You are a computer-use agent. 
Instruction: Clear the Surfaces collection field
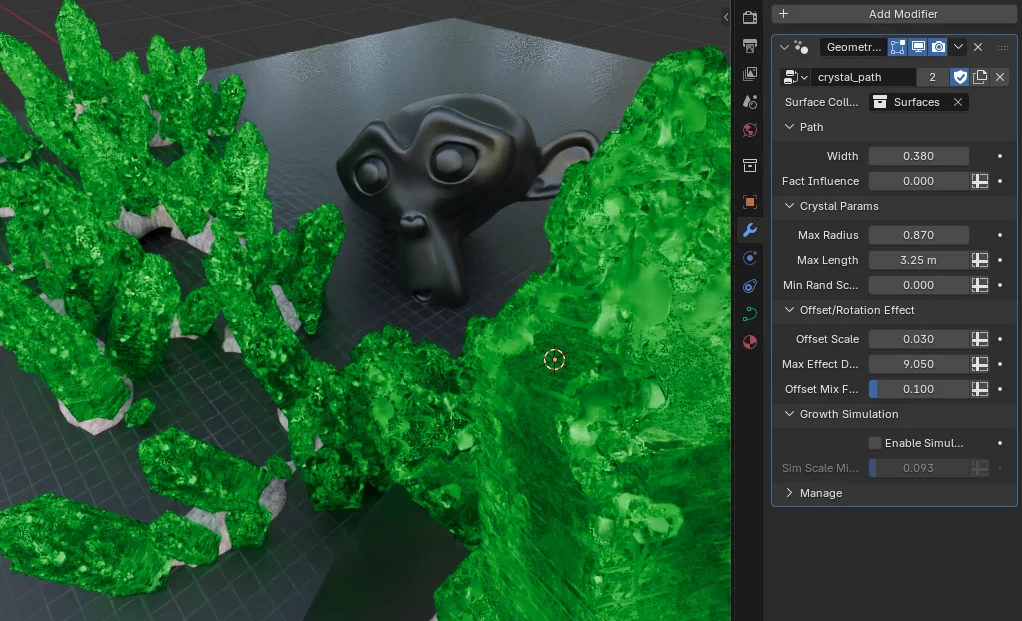957,102
